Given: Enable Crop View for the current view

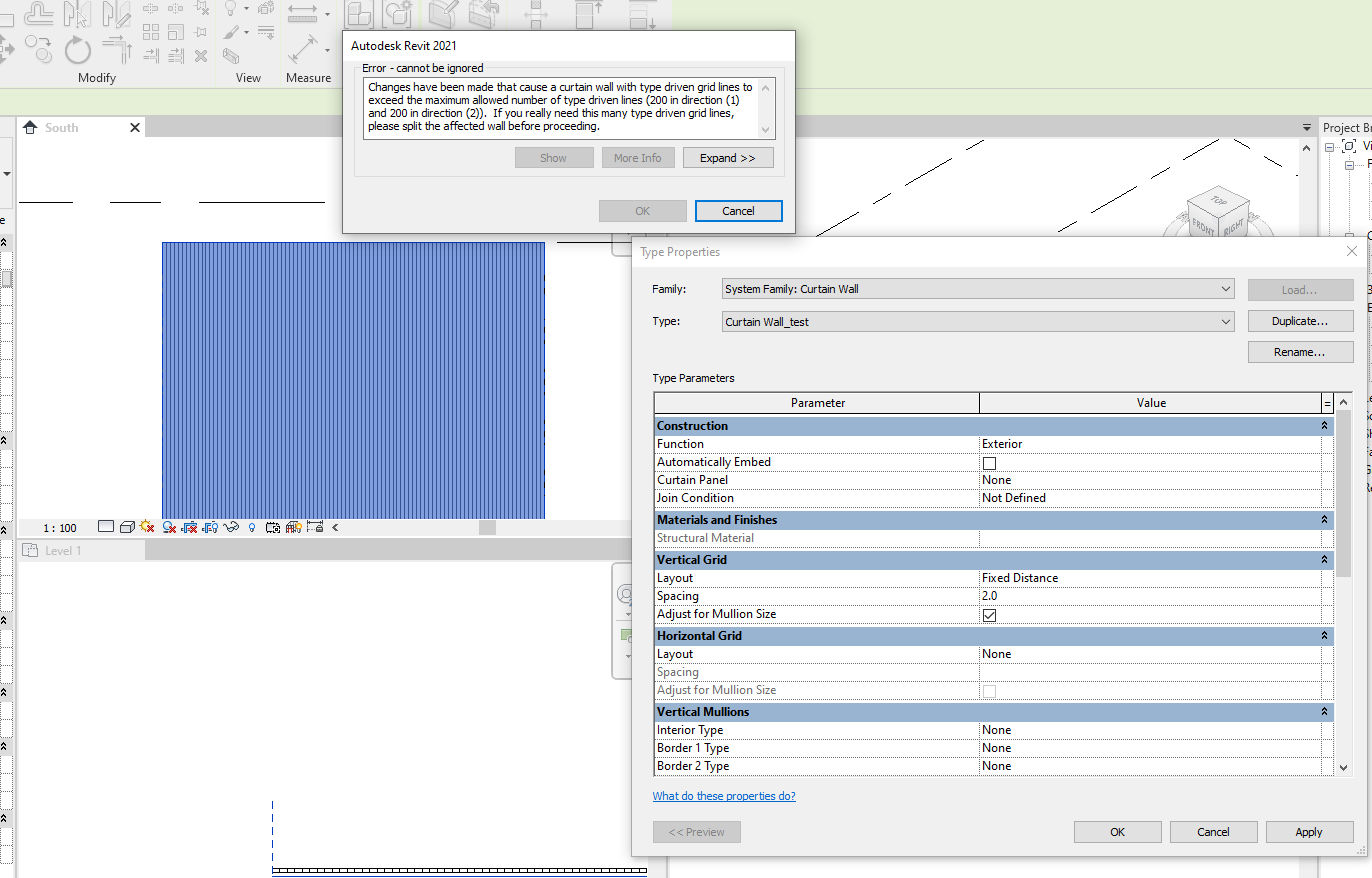Looking at the screenshot, I should [191, 527].
